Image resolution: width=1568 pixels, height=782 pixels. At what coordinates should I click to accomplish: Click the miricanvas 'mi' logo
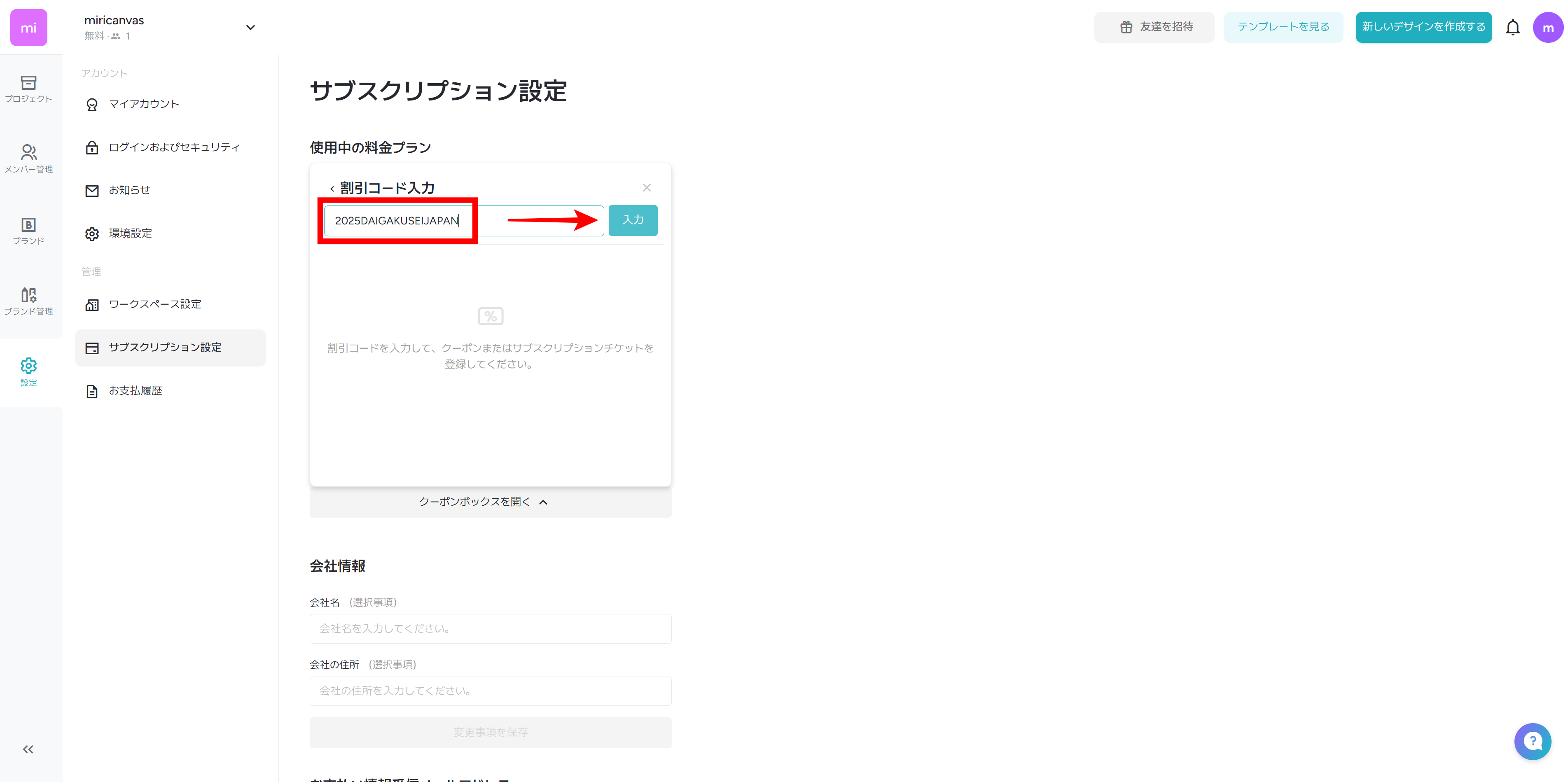(x=28, y=28)
